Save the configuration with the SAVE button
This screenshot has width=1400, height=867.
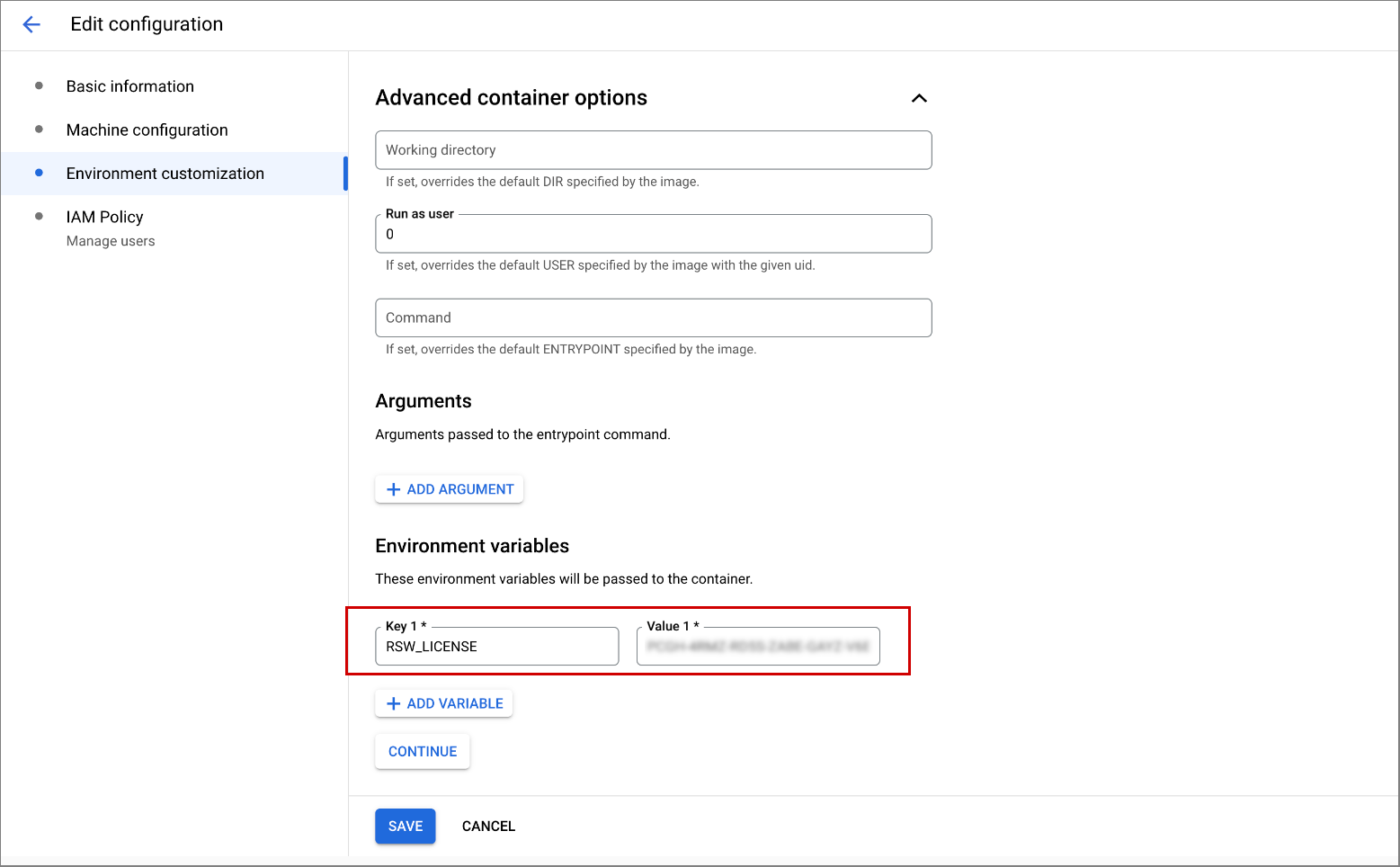(405, 826)
